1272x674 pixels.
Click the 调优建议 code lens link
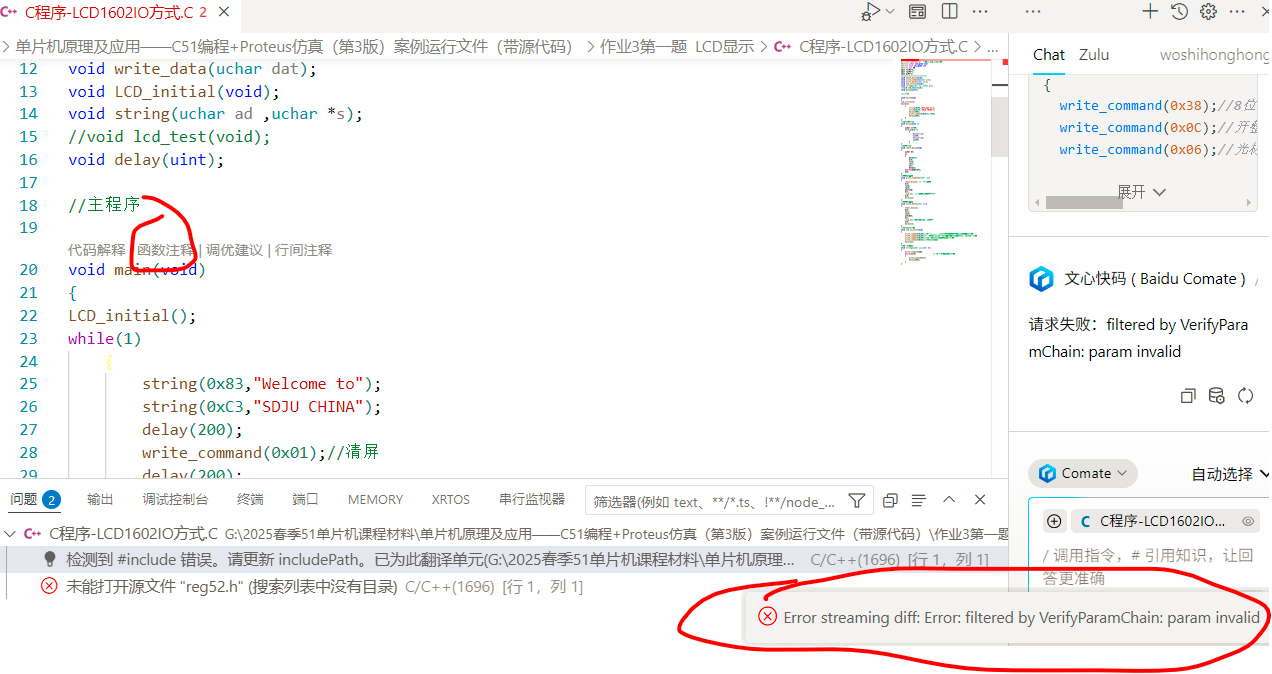coord(235,250)
